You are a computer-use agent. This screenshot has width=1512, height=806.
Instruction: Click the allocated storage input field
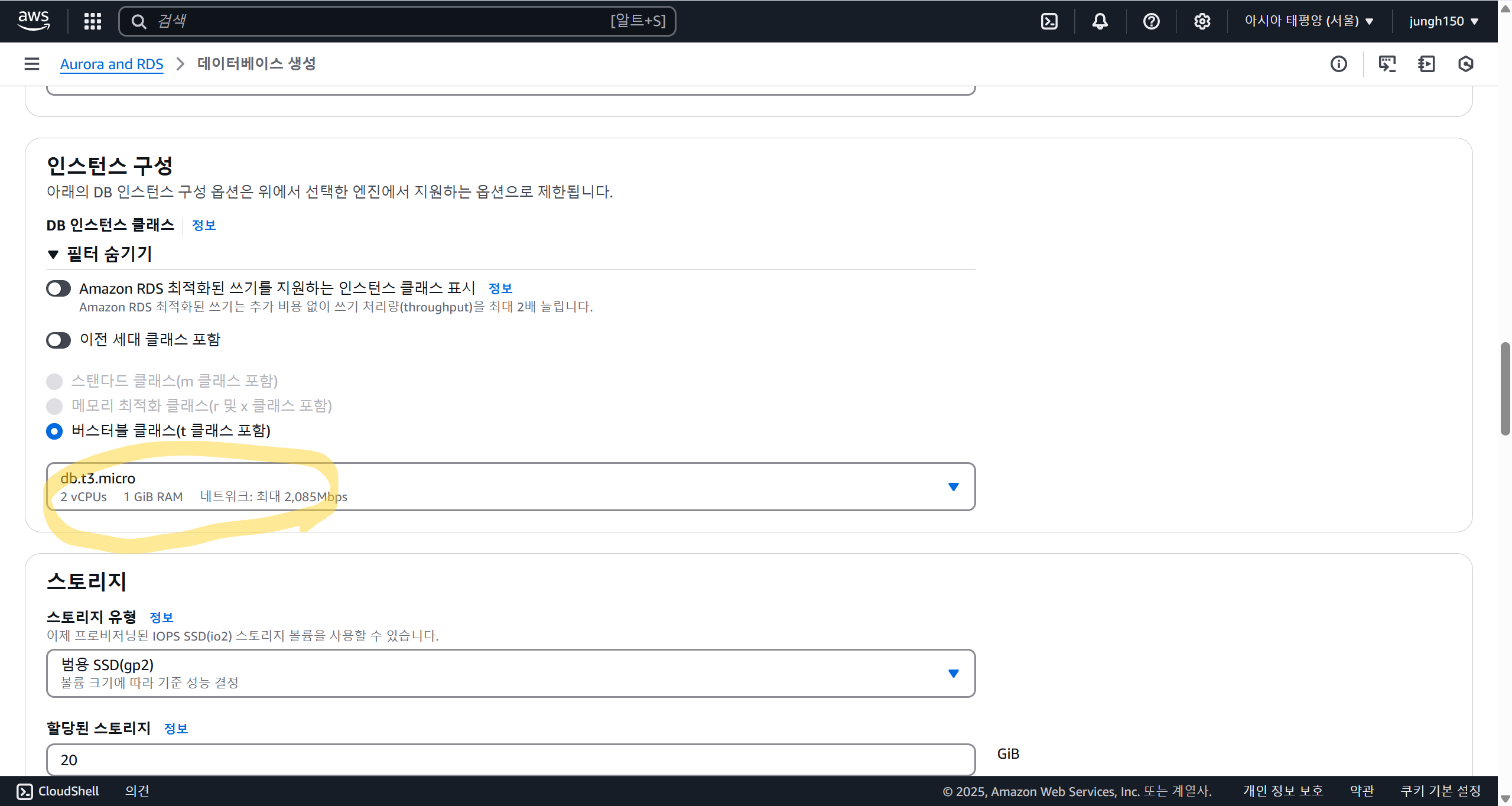(510, 760)
